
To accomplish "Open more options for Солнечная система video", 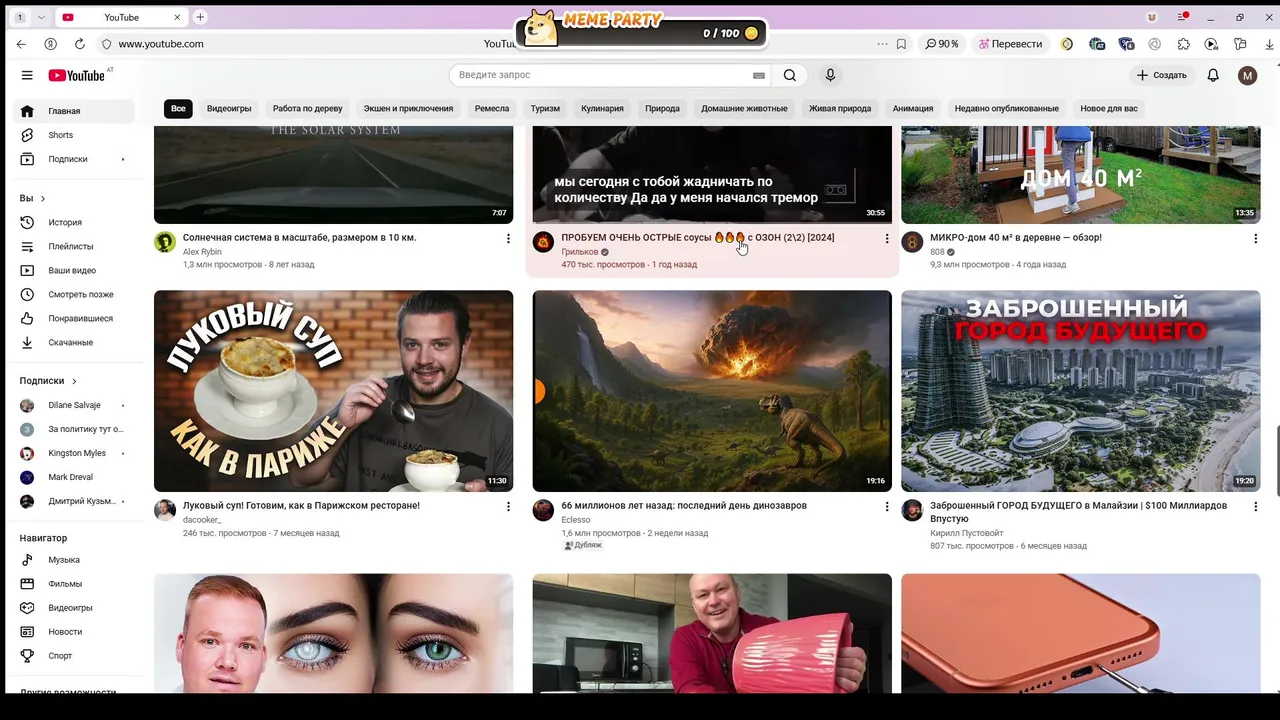I will 508,239.
